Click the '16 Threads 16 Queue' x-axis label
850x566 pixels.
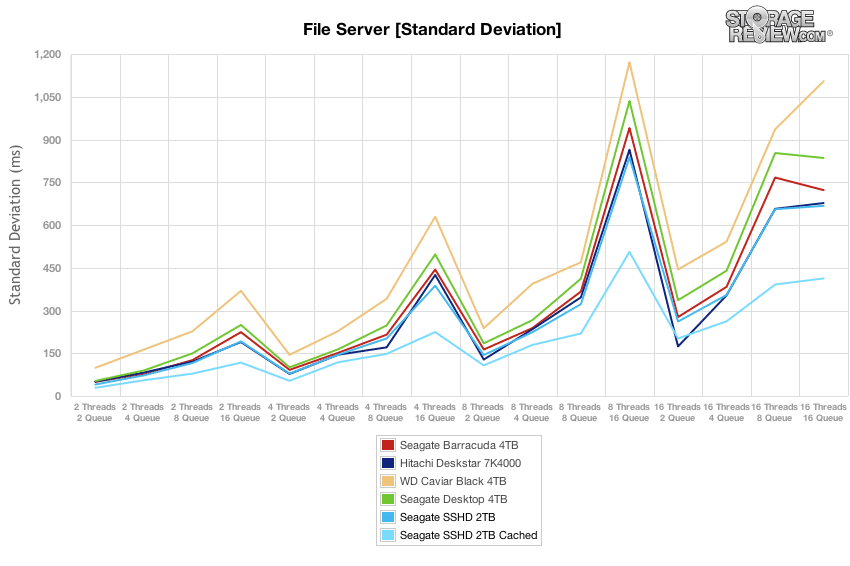(x=823, y=413)
